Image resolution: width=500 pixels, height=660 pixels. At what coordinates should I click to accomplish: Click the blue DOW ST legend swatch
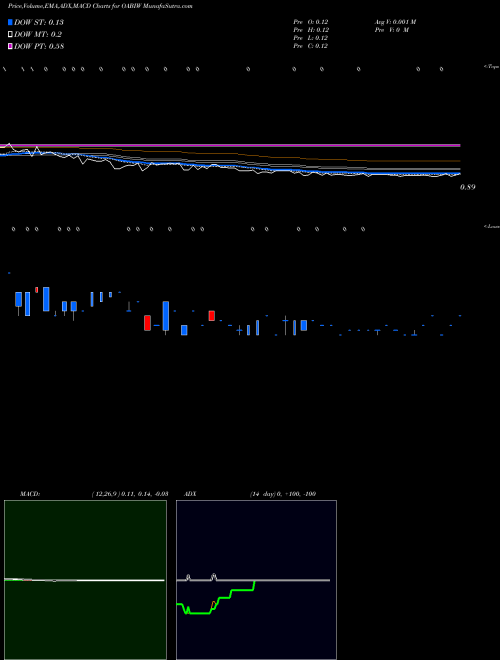click(11, 22)
